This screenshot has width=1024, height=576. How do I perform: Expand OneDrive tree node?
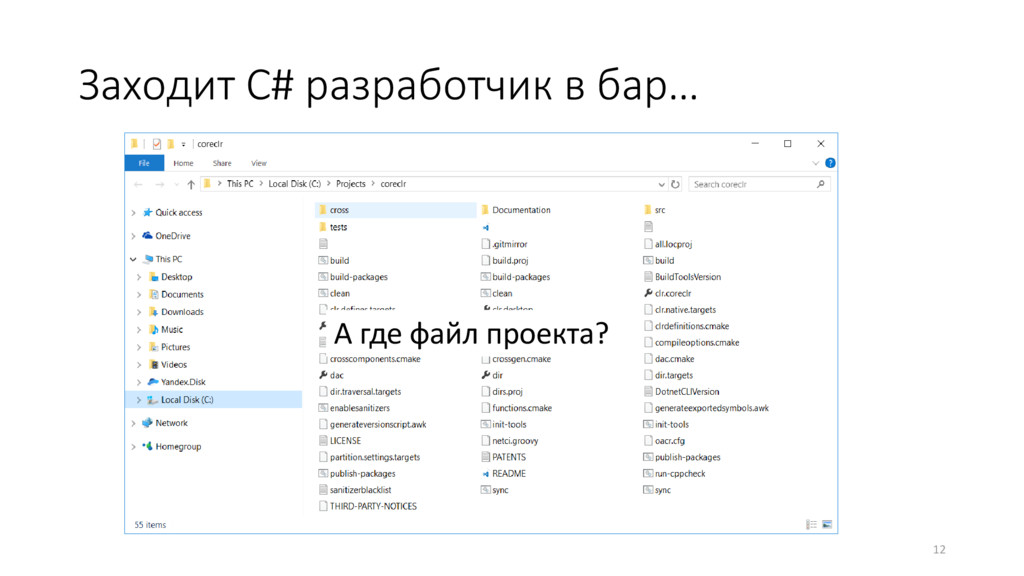tap(133, 236)
